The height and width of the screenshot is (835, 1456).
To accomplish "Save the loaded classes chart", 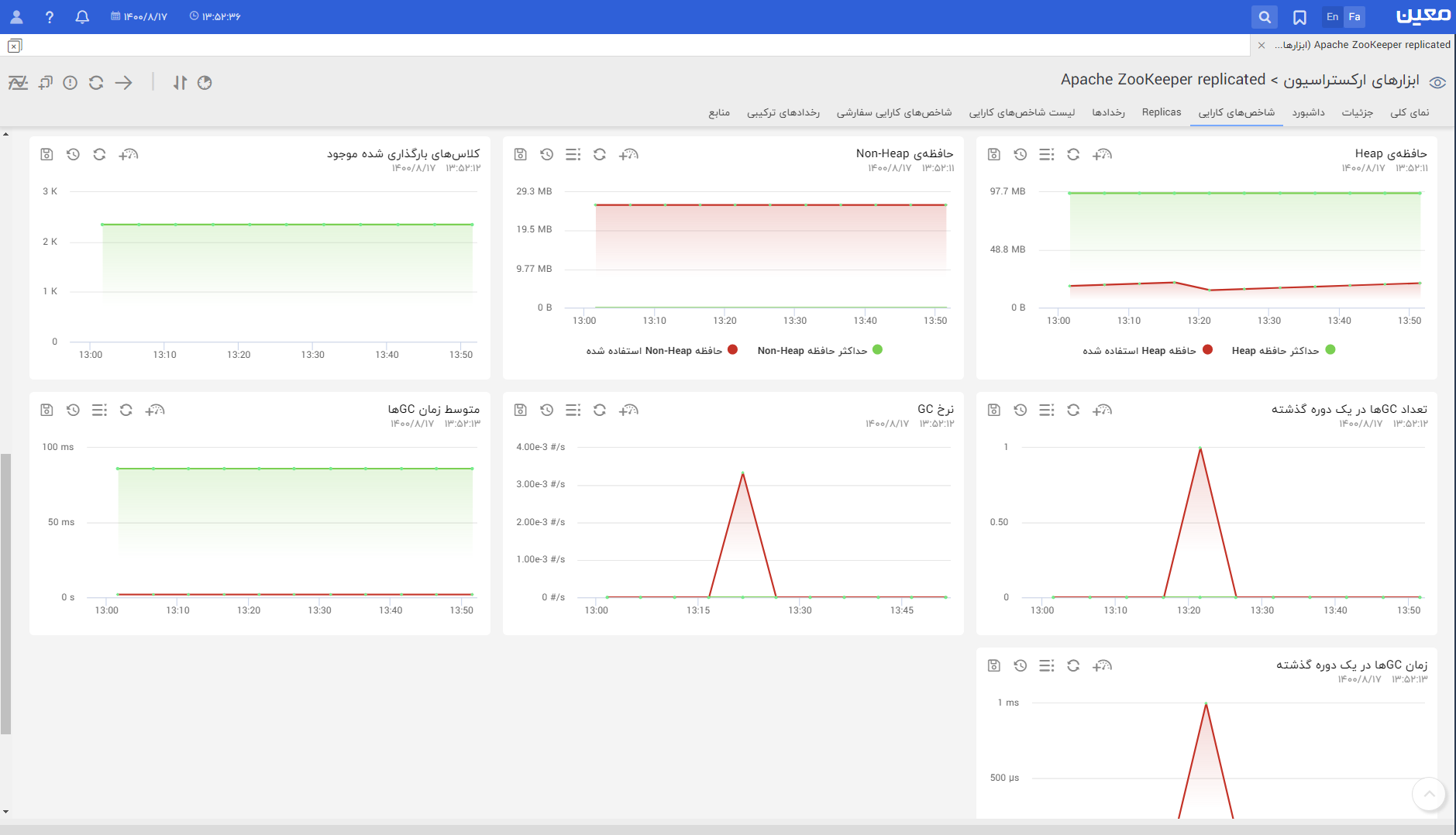I will click(46, 154).
